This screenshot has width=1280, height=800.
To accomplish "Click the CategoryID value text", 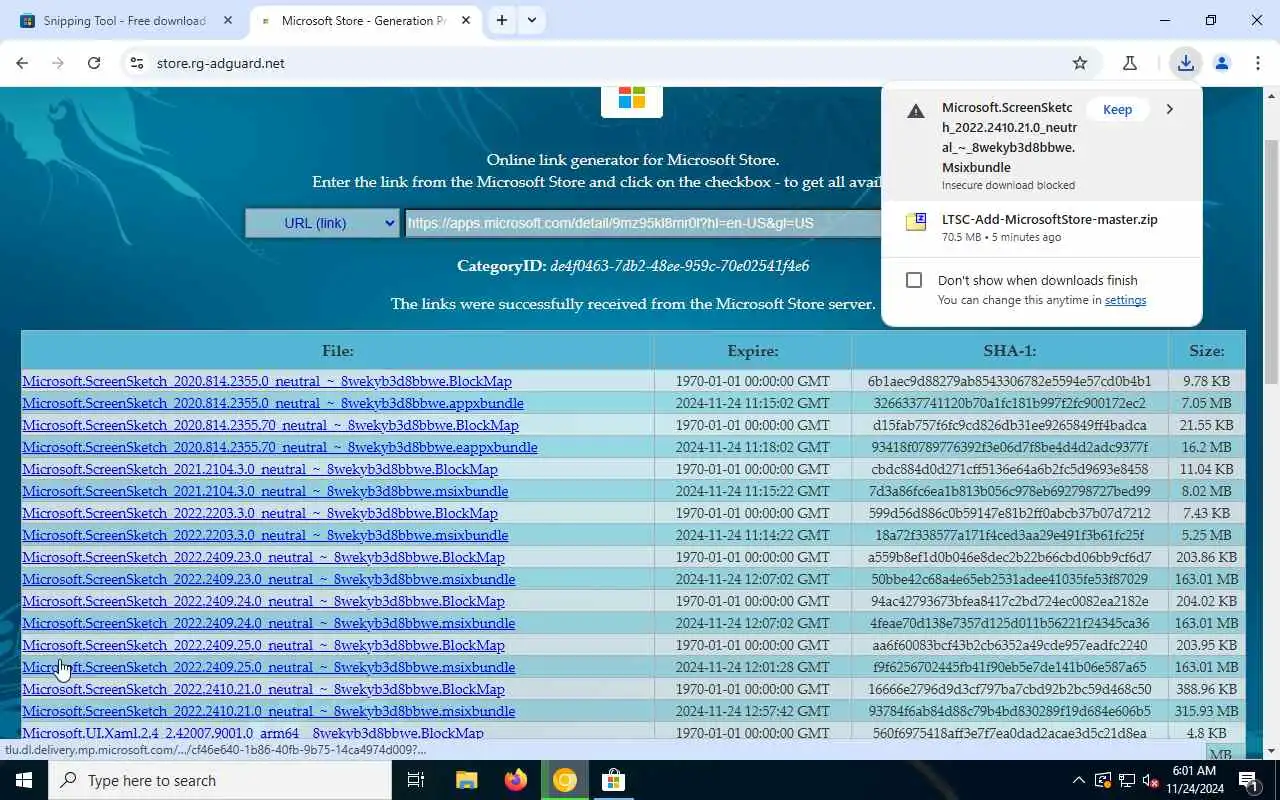I will (680, 266).
